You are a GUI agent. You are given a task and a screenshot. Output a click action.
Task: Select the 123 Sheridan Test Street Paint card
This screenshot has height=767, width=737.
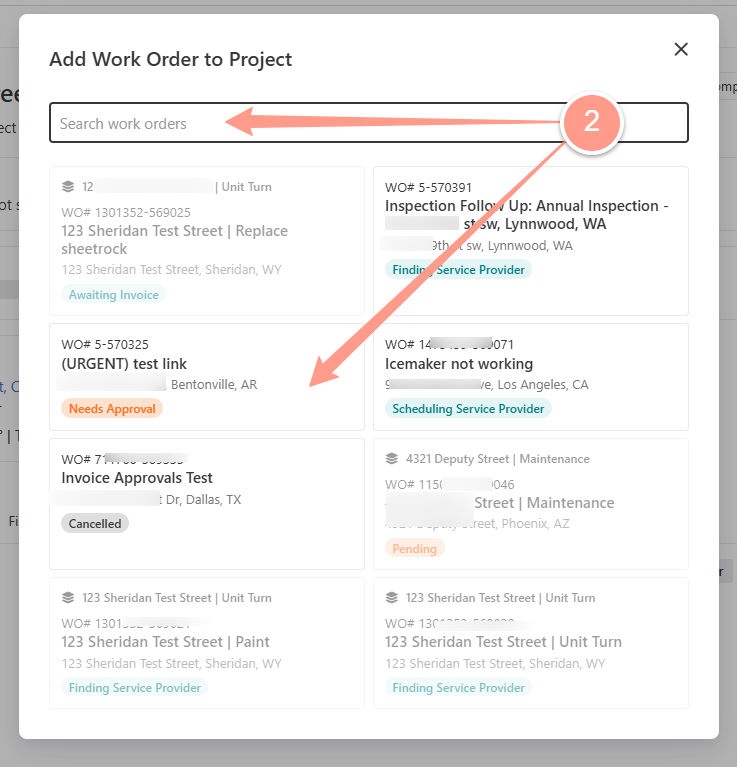pos(207,643)
